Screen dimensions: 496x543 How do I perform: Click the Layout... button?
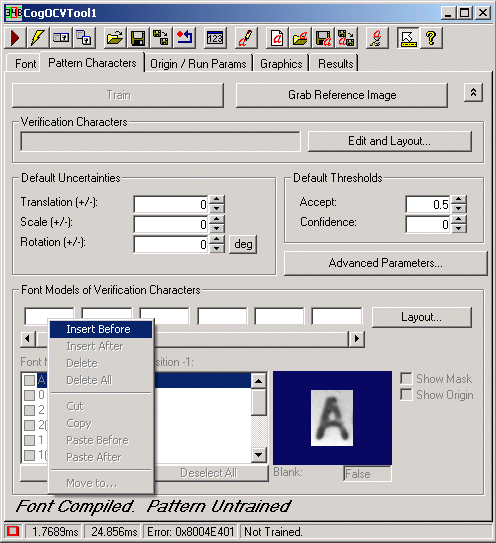(422, 317)
